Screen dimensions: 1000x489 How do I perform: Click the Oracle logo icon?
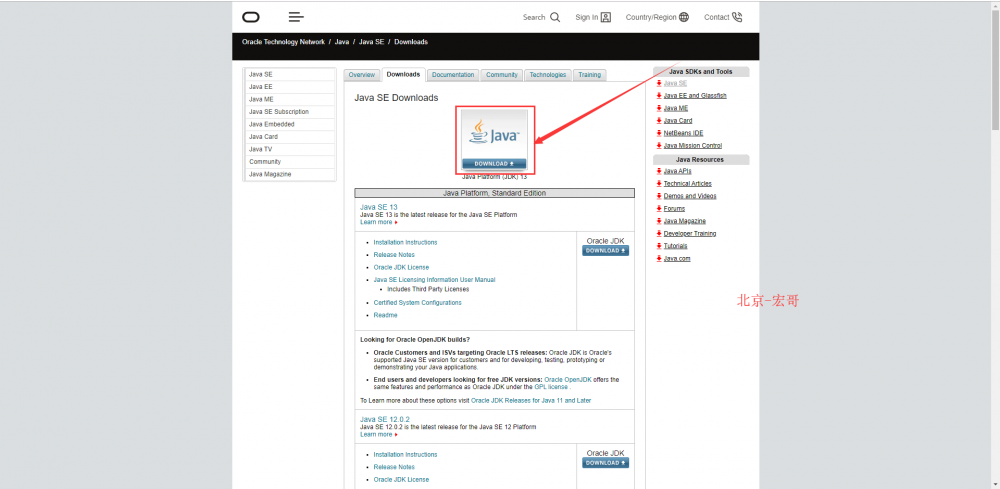[251, 17]
